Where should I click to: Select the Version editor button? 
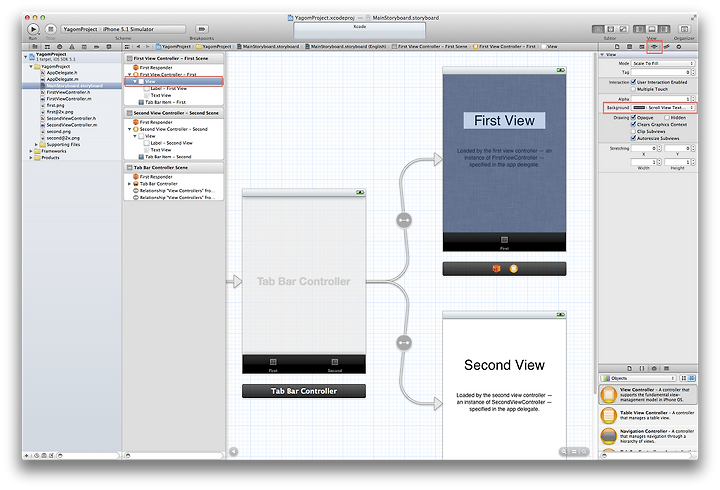pyautogui.click(x=623, y=29)
